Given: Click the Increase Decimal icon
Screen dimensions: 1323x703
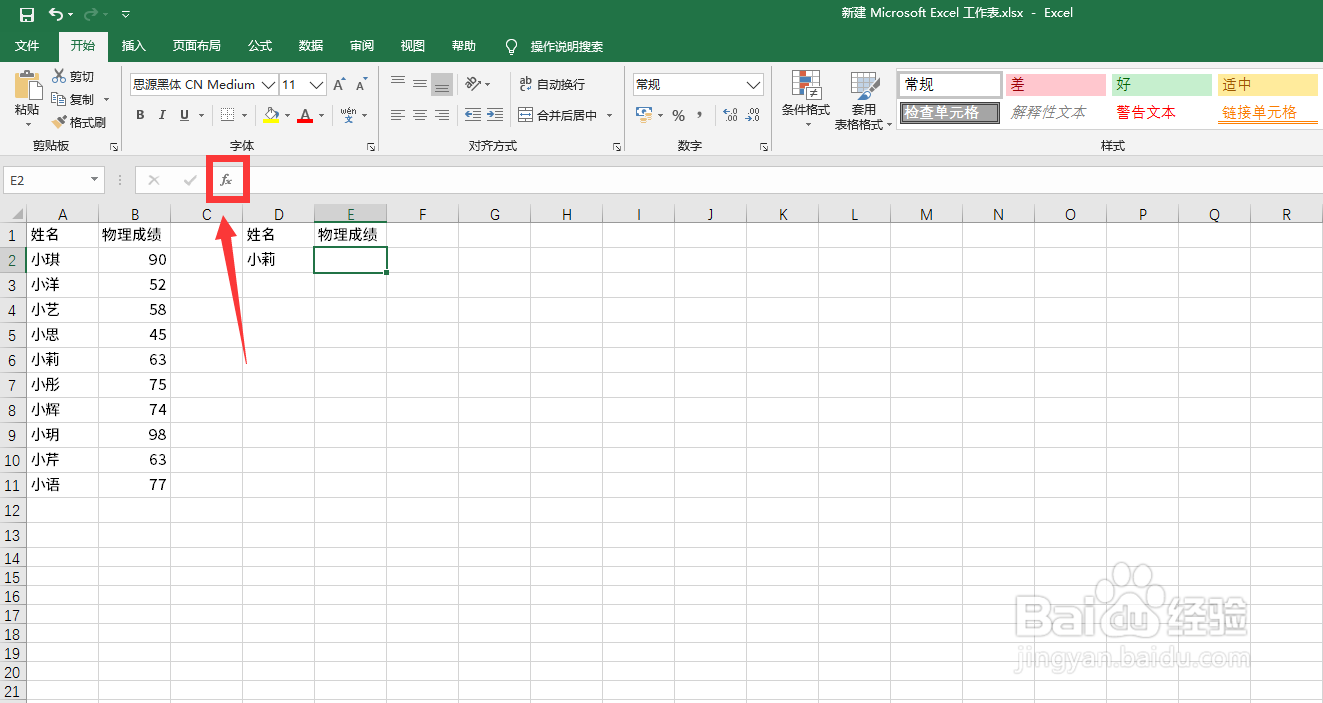Looking at the screenshot, I should click(728, 116).
